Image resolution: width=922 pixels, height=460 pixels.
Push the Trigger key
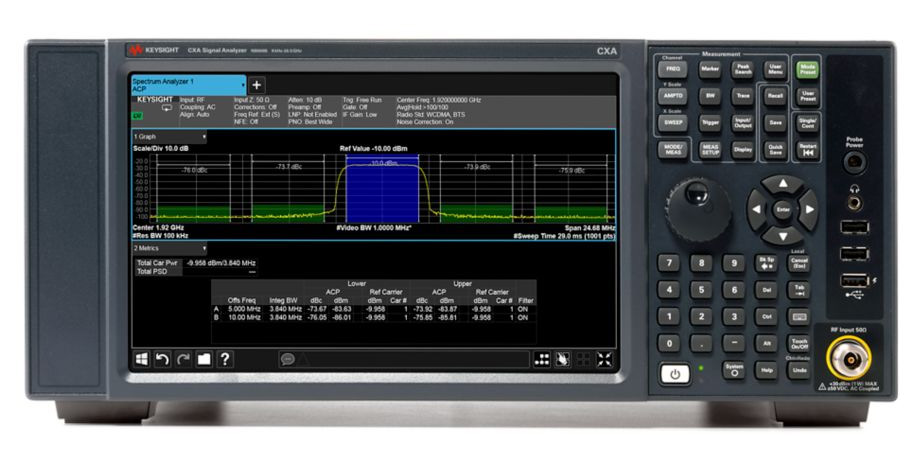click(x=710, y=123)
